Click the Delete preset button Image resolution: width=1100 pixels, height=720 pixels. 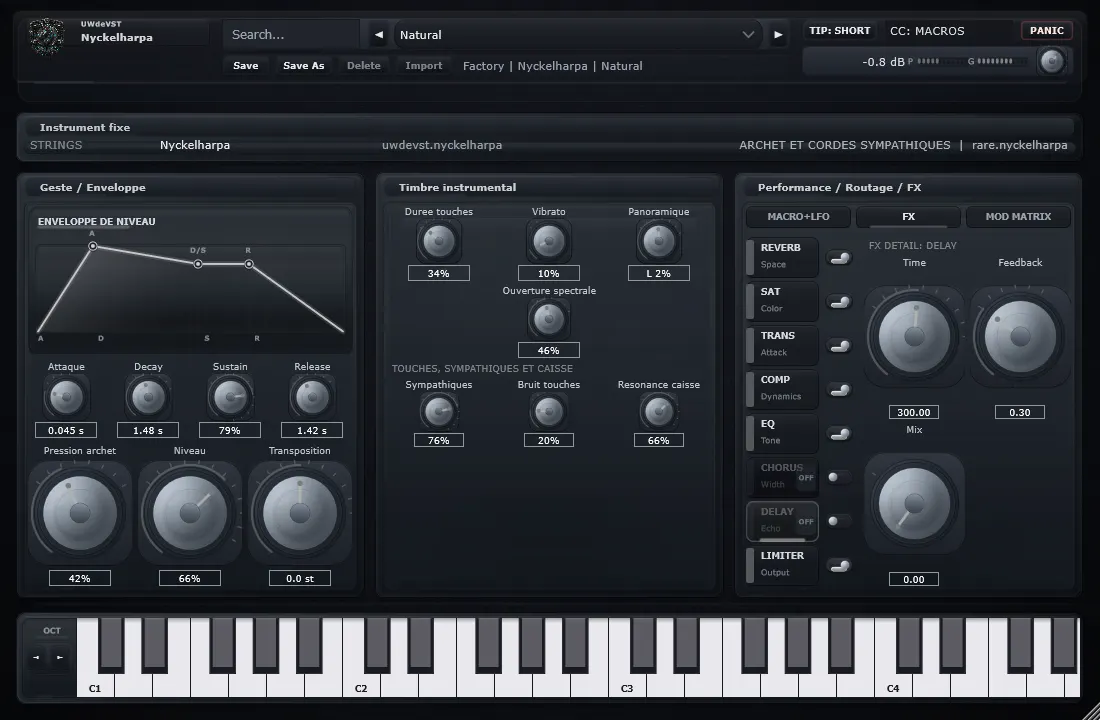point(363,65)
